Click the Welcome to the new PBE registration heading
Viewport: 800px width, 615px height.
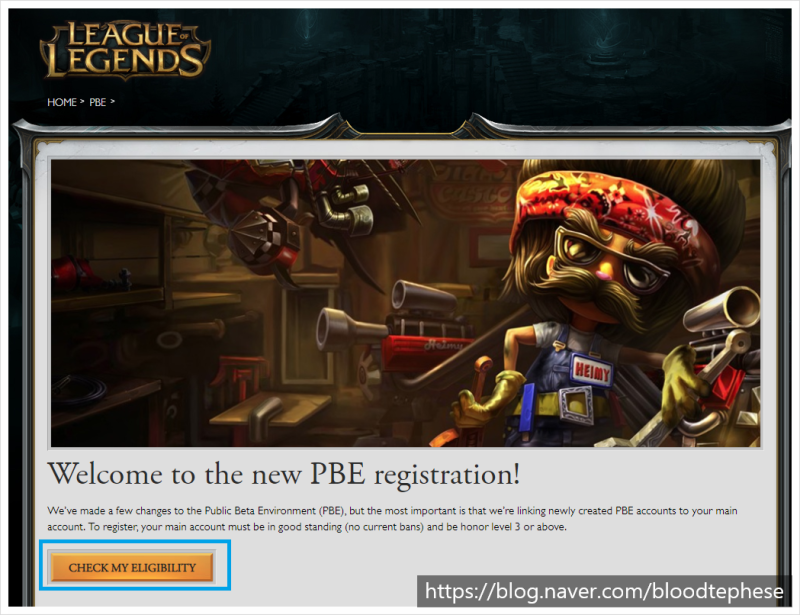pos(284,475)
